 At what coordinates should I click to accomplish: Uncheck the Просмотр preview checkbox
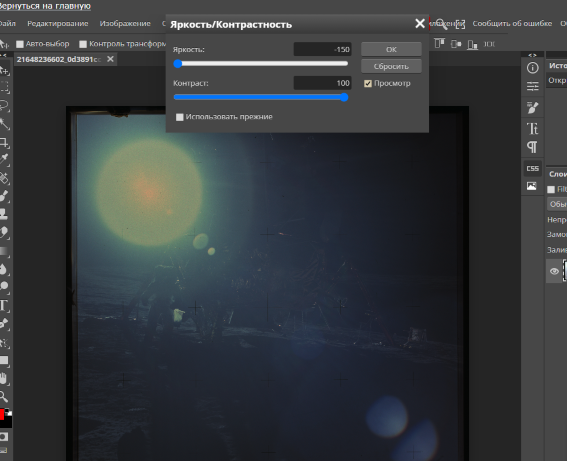368,84
